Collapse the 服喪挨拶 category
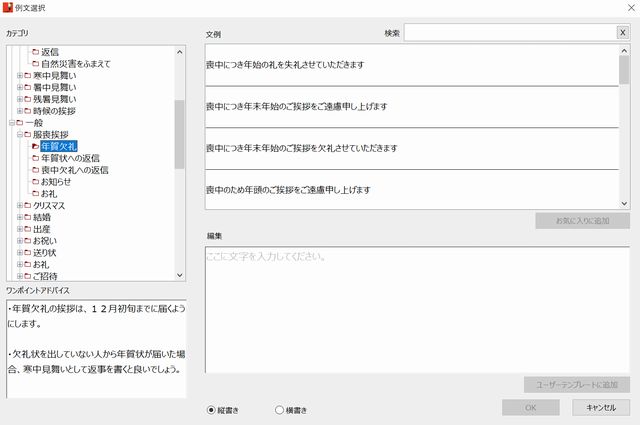640x425 pixels. (18, 135)
